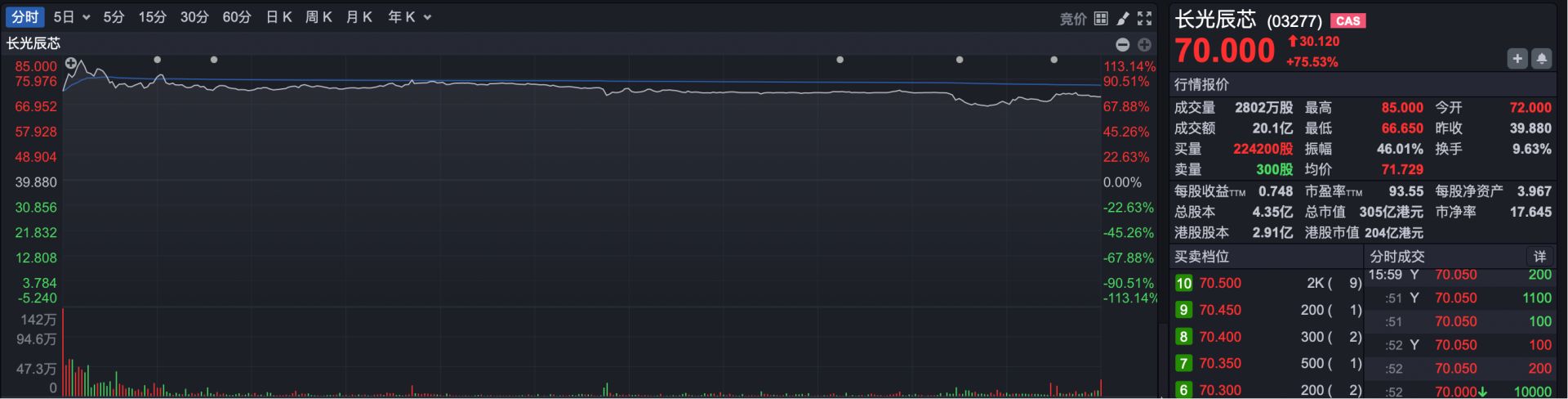Viewport: 1568px width, 399px height.
Task: Select order book level 7 badge
Action: click(1183, 364)
